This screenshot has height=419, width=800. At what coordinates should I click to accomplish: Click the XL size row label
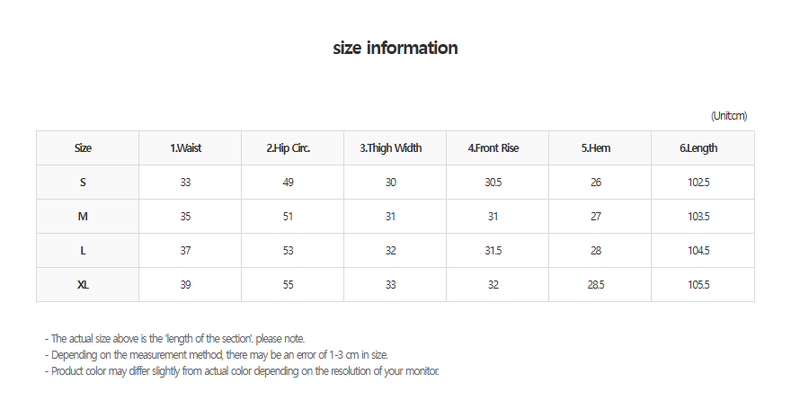pyautogui.click(x=83, y=285)
